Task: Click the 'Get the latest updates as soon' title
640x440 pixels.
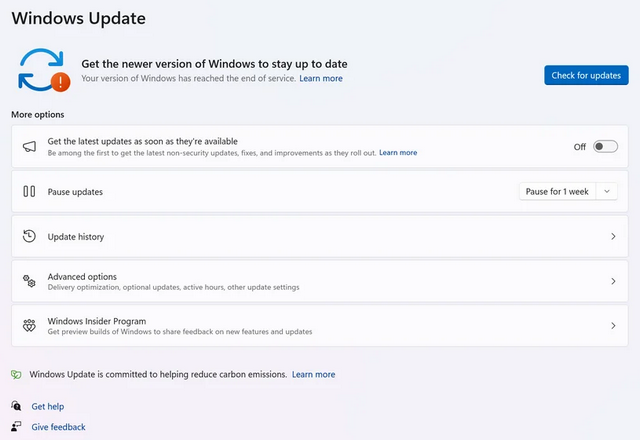Action: [x=142, y=141]
